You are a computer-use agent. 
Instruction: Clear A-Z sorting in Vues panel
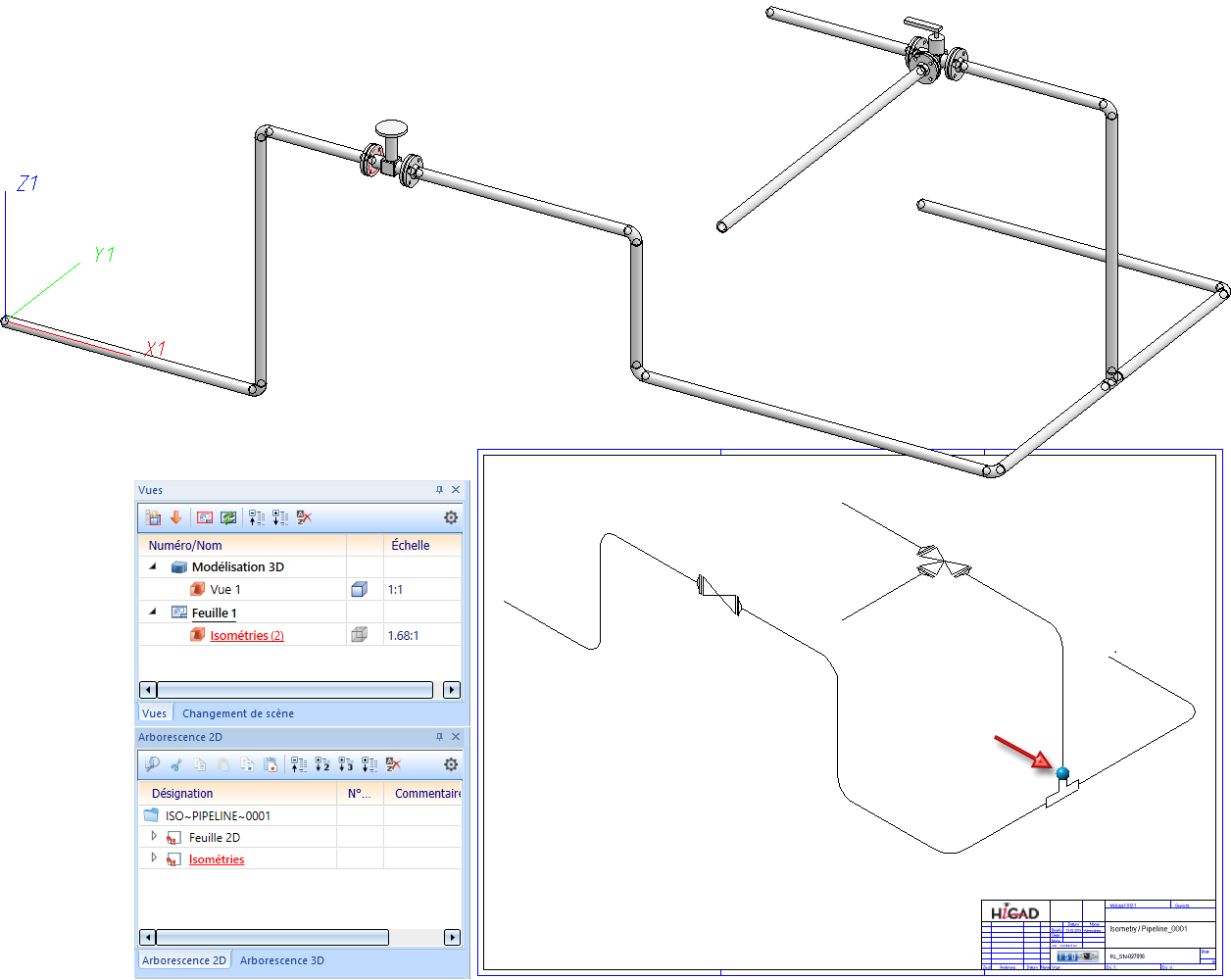tap(305, 517)
